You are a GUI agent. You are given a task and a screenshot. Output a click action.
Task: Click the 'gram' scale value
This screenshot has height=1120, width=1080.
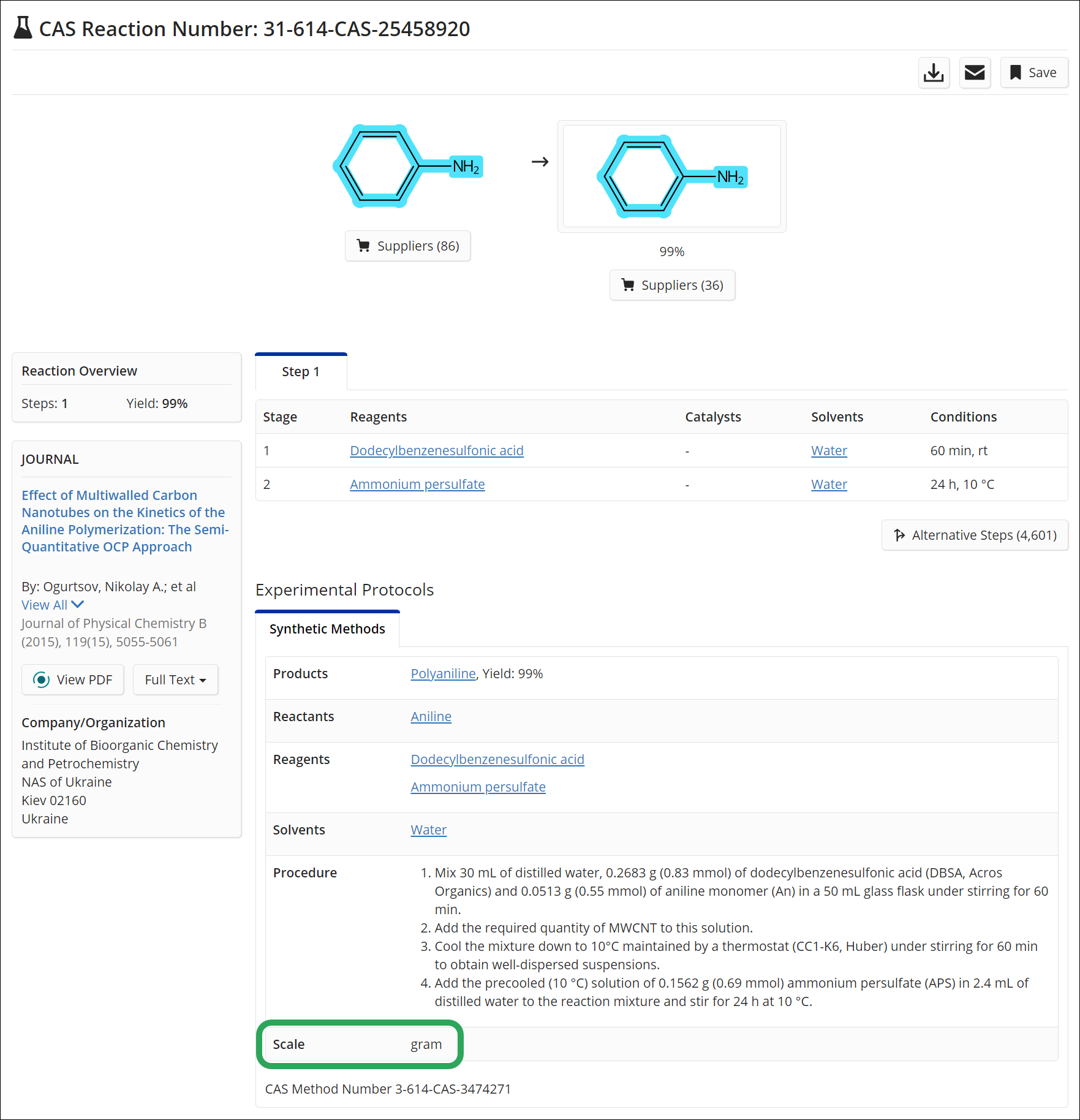click(x=426, y=1044)
